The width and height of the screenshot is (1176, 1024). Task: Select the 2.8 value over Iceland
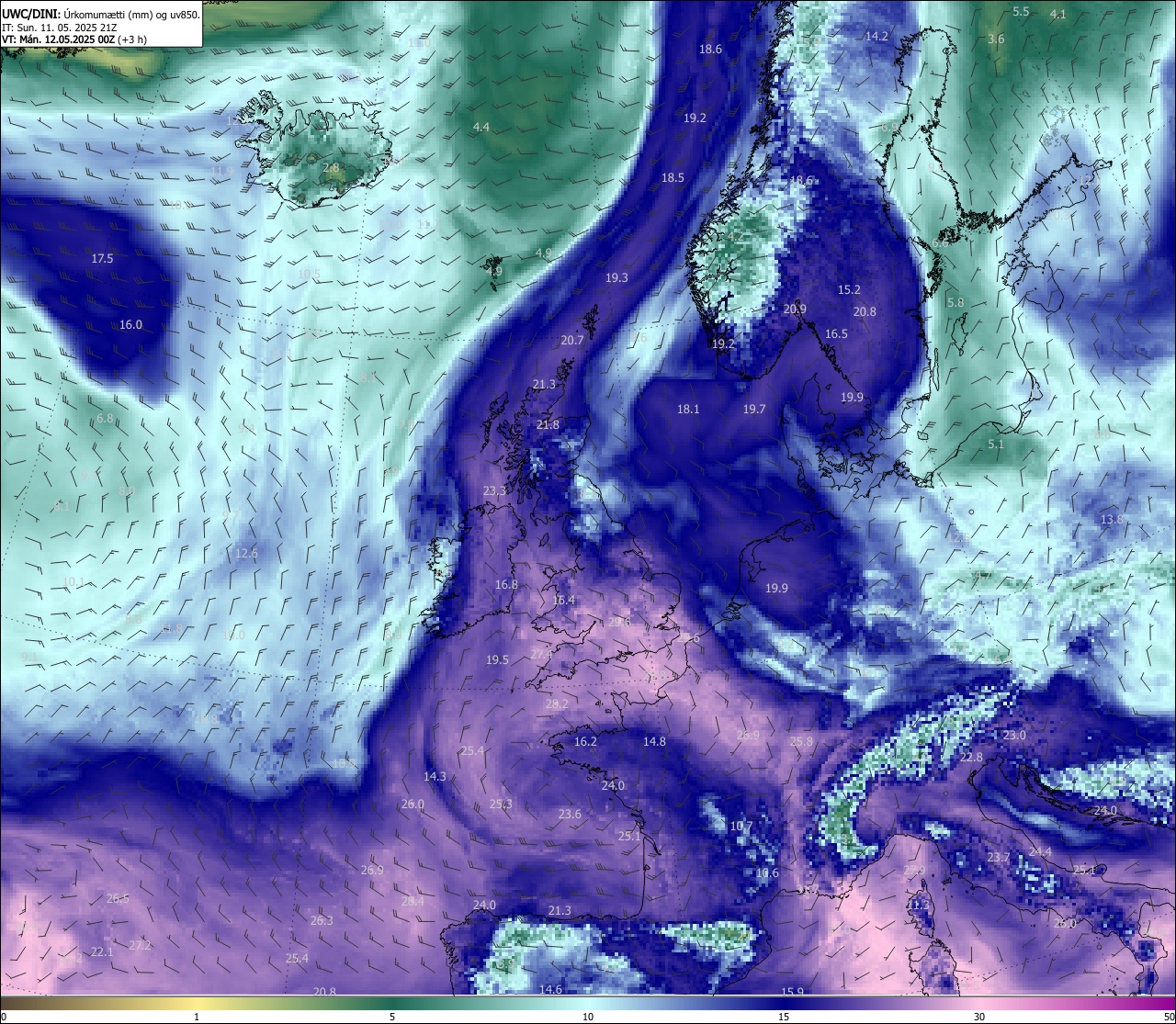pyautogui.click(x=332, y=168)
